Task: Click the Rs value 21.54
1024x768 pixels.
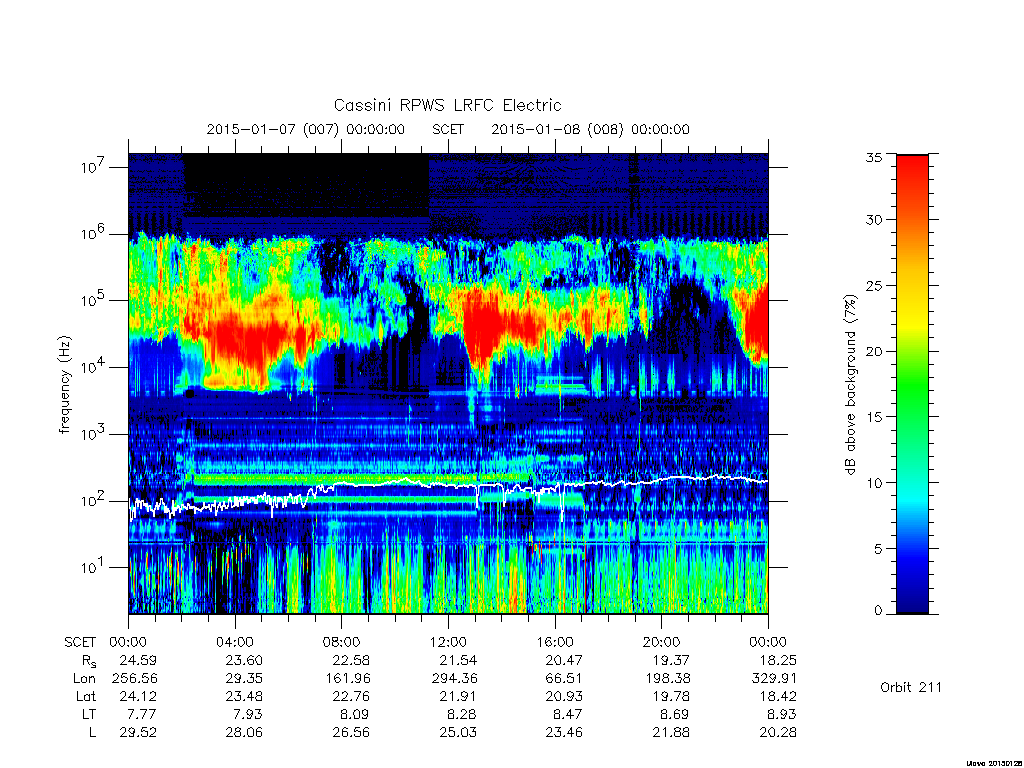Action: (458, 660)
